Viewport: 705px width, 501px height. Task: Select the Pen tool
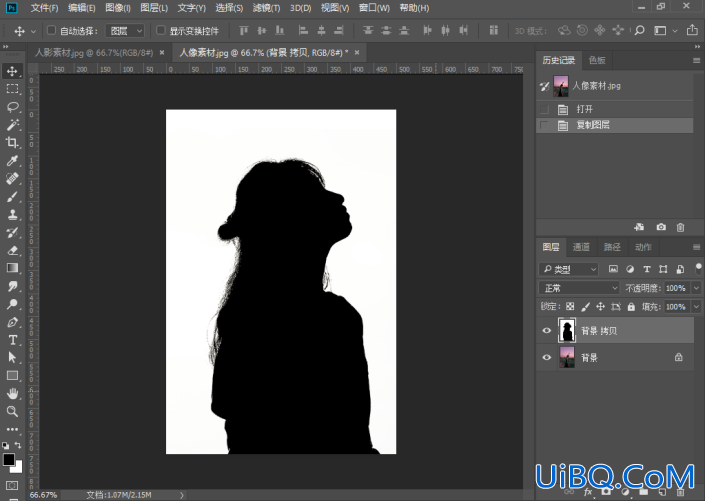12,322
